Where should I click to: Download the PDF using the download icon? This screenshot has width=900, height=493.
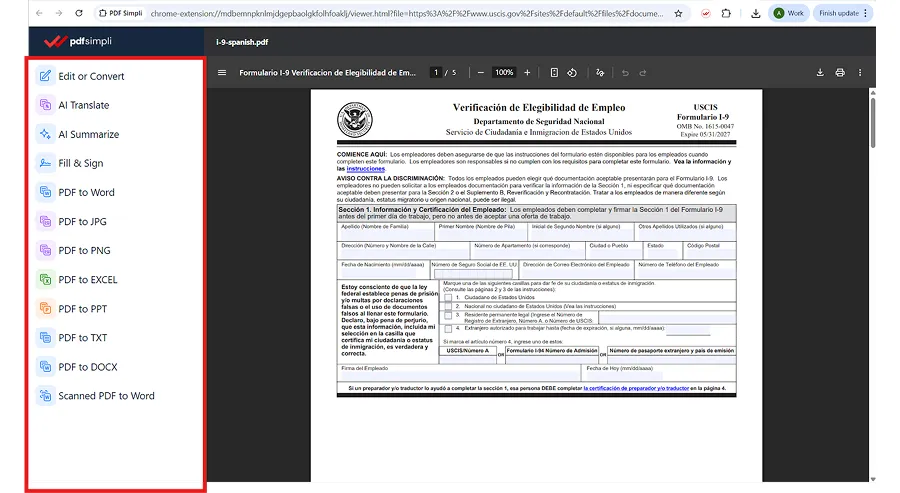(820, 73)
